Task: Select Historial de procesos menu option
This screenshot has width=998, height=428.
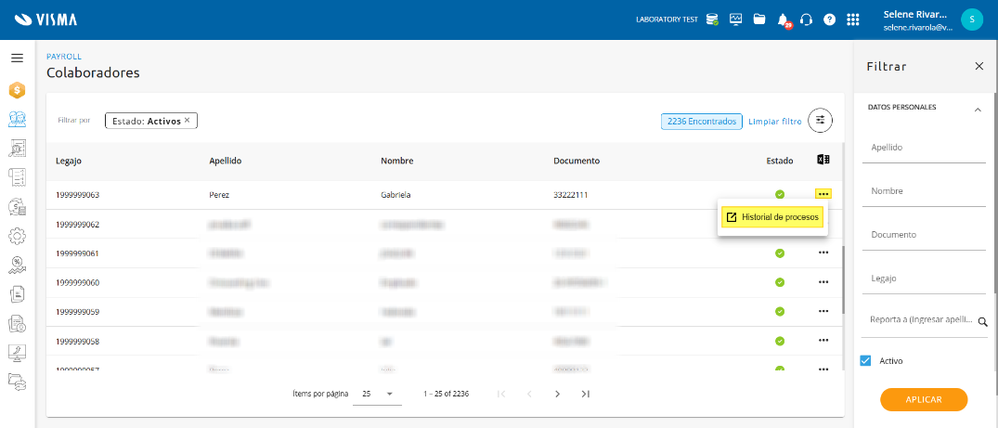Action: [772, 218]
